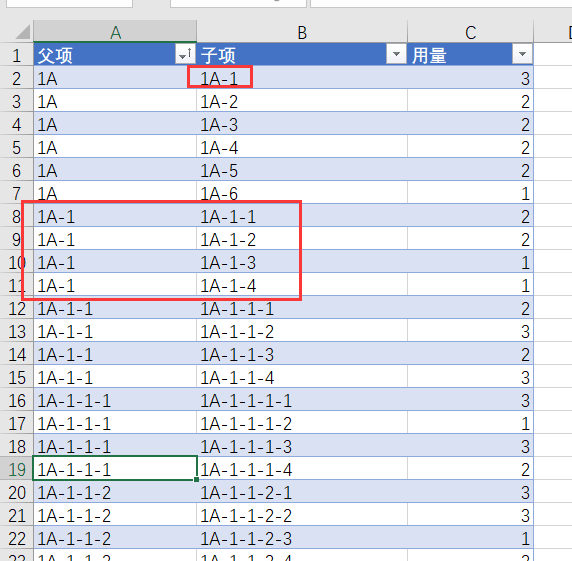
Task: Select column B header
Action: (302, 32)
